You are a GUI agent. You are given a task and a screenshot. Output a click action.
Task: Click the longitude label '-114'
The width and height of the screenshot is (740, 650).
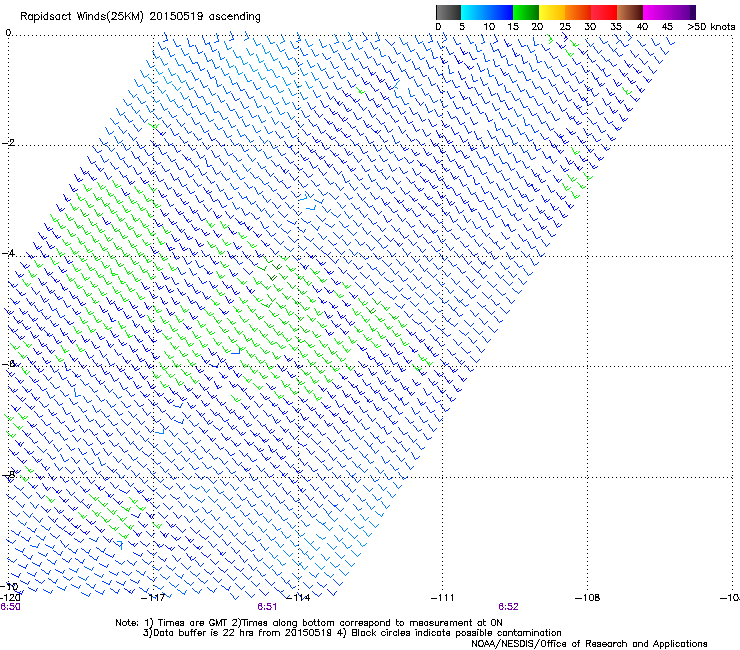[x=299, y=598]
